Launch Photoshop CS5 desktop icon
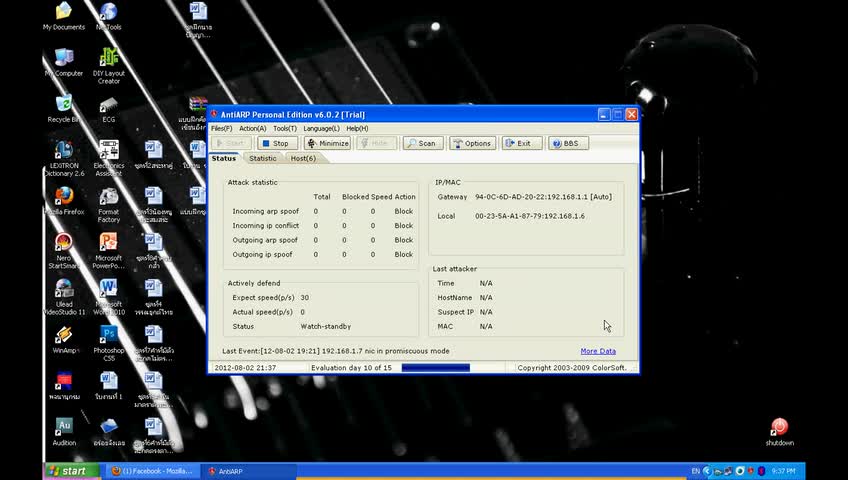 click(109, 344)
